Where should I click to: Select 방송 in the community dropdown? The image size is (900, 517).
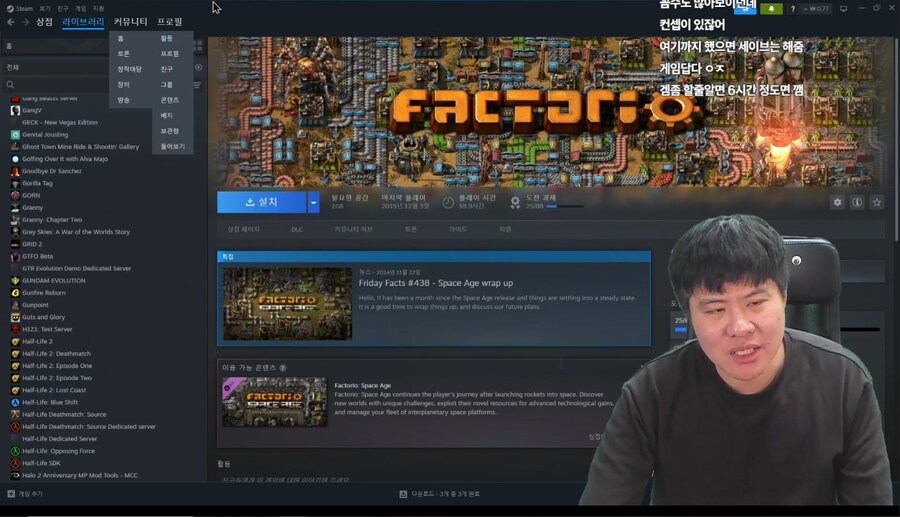coord(123,100)
